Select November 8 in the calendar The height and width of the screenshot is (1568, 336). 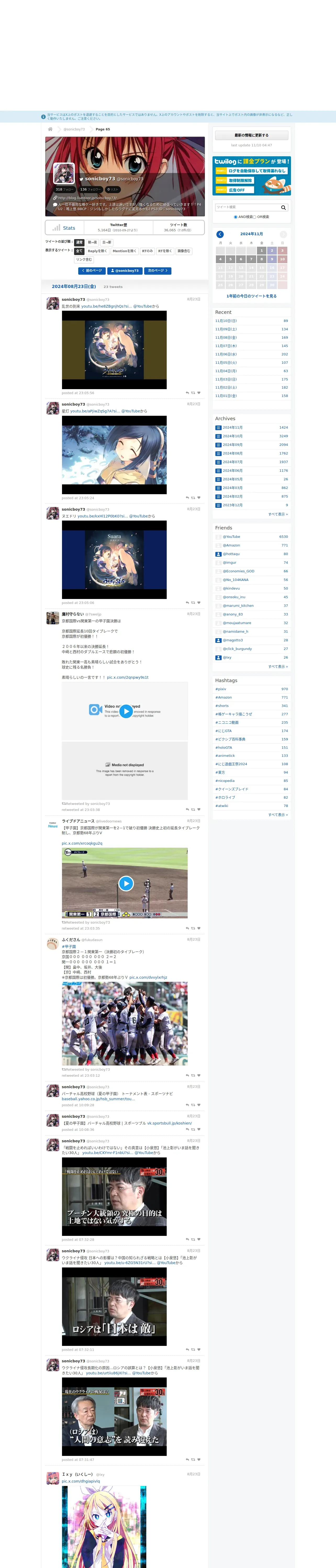tap(262, 259)
